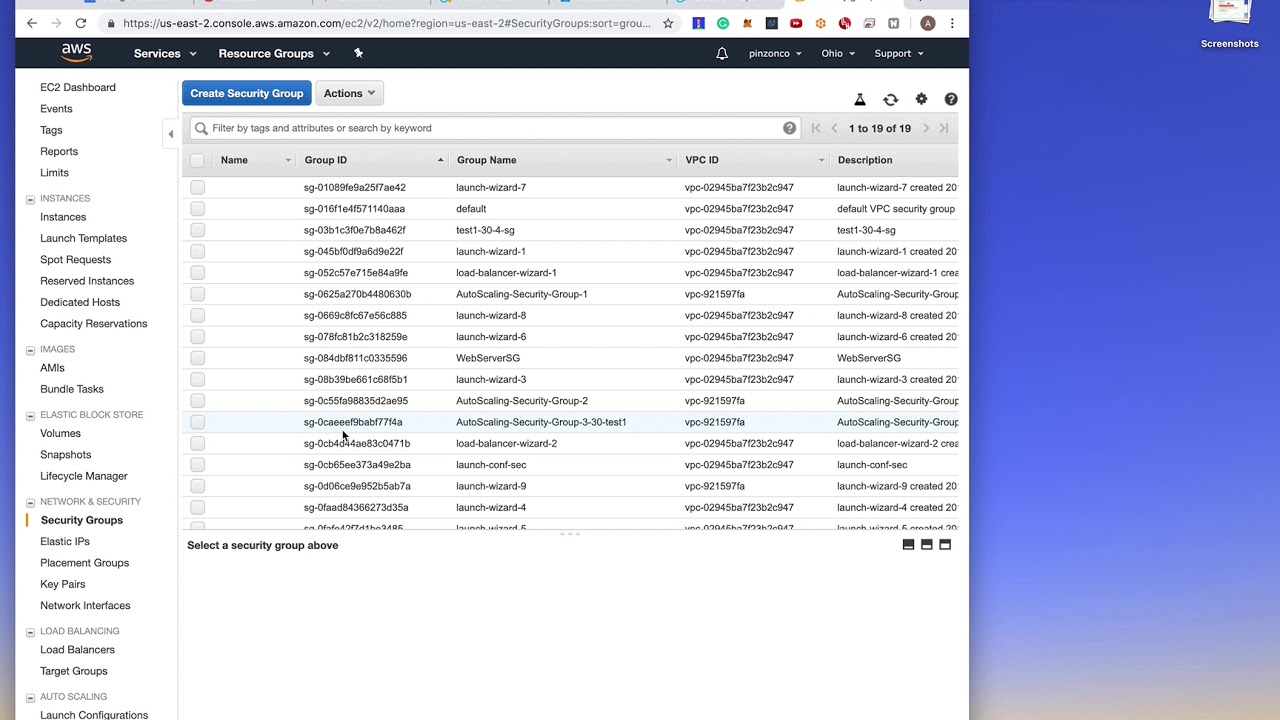Image resolution: width=1280 pixels, height=720 pixels.
Task: Select the test1-30-4-sg row checkbox
Action: [x=197, y=230]
